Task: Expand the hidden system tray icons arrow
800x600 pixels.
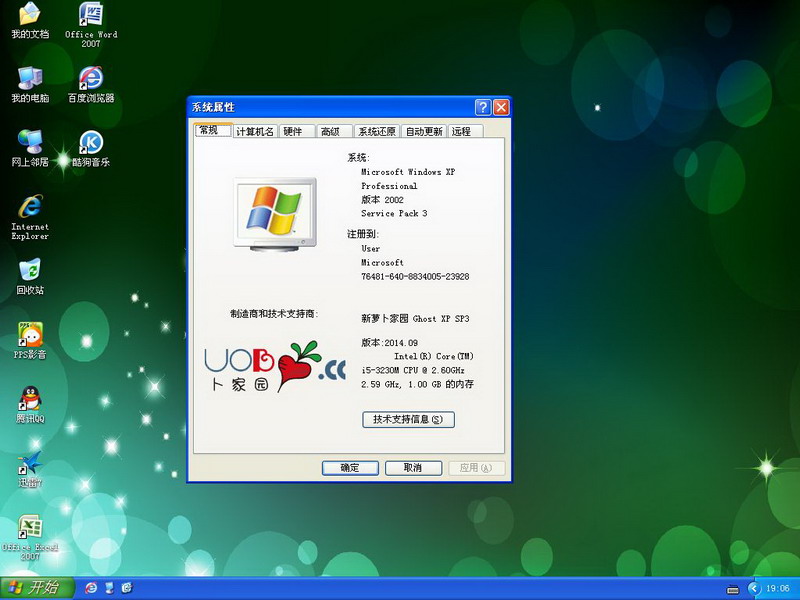Action: click(755, 589)
